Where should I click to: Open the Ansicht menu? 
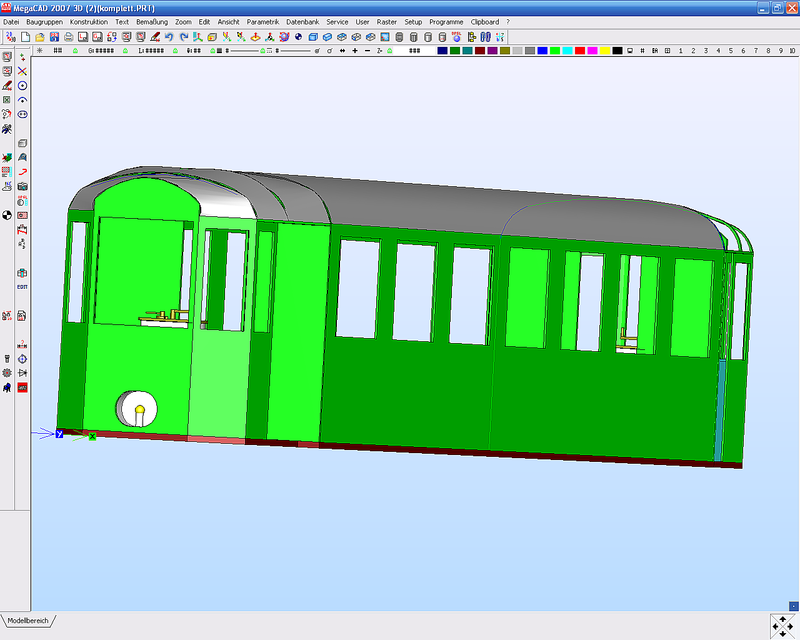tap(228, 22)
